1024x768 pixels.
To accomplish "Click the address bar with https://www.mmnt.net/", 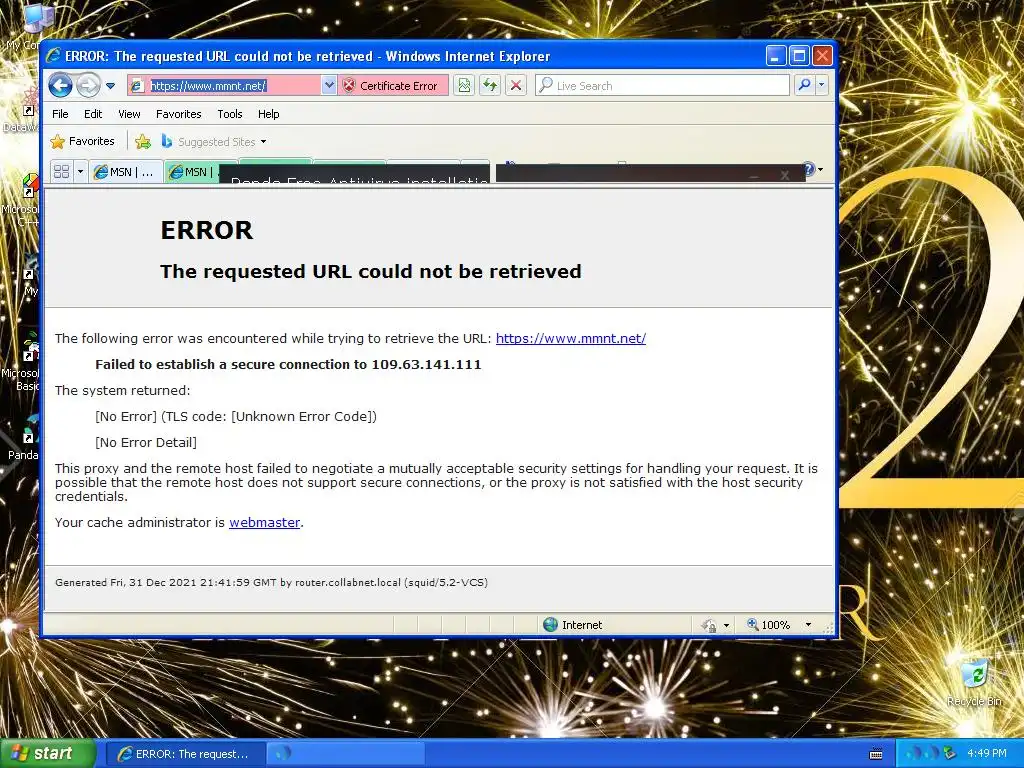I will tap(224, 86).
